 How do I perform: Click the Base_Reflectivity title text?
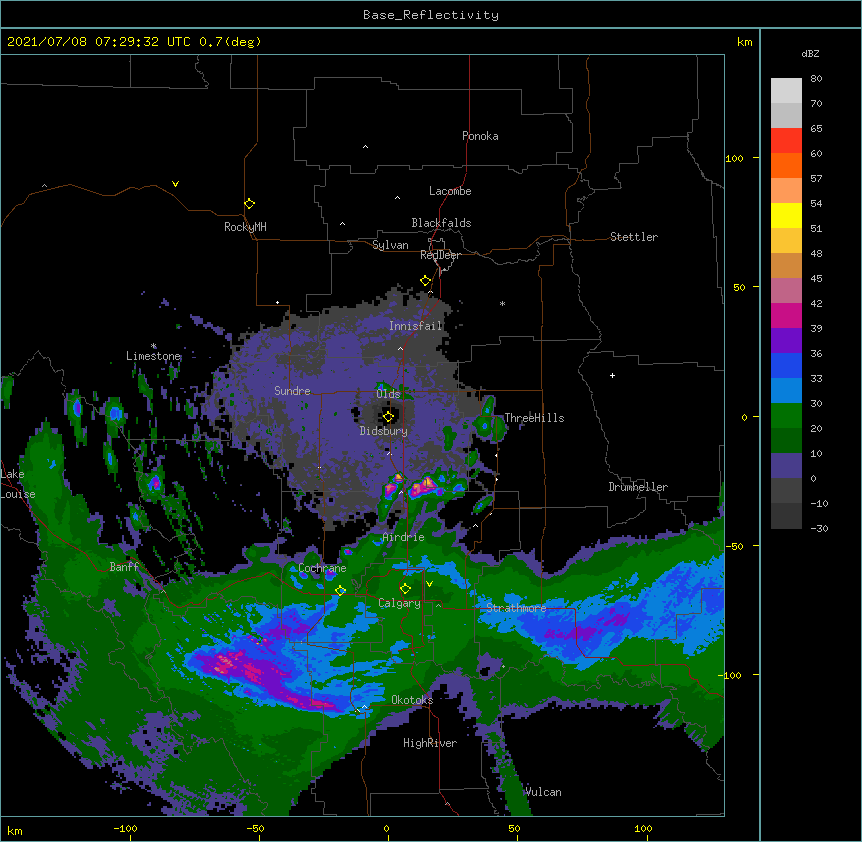[430, 15]
